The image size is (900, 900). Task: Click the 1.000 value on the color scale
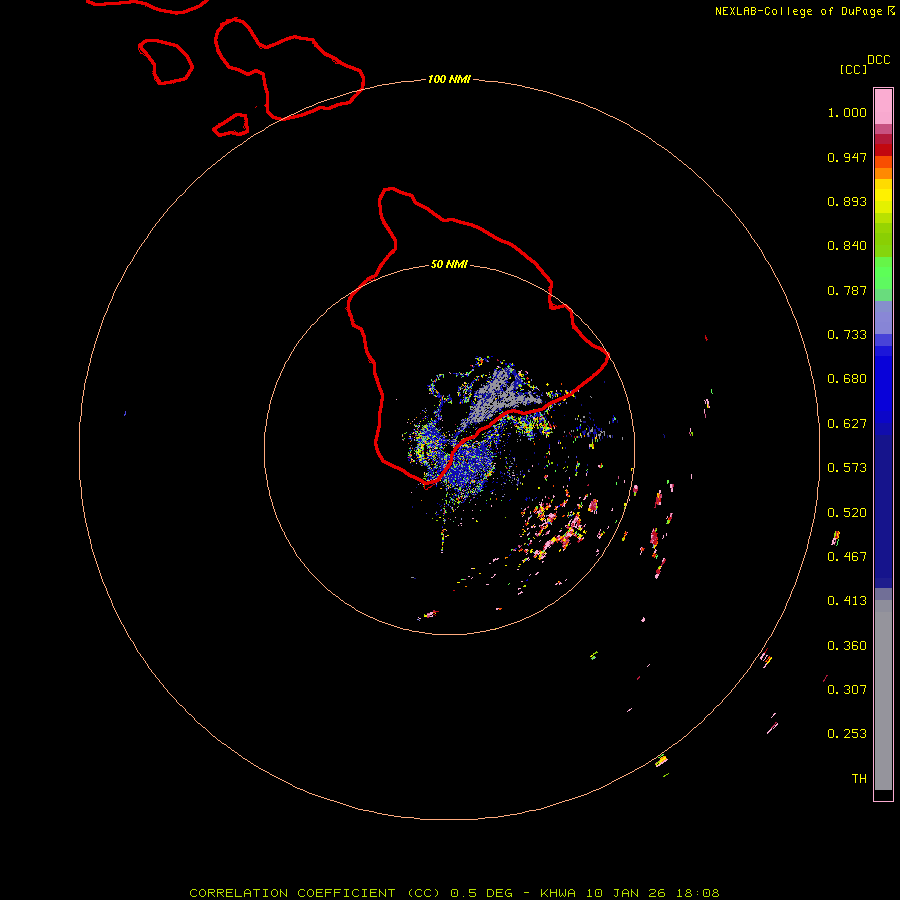pyautogui.click(x=847, y=112)
